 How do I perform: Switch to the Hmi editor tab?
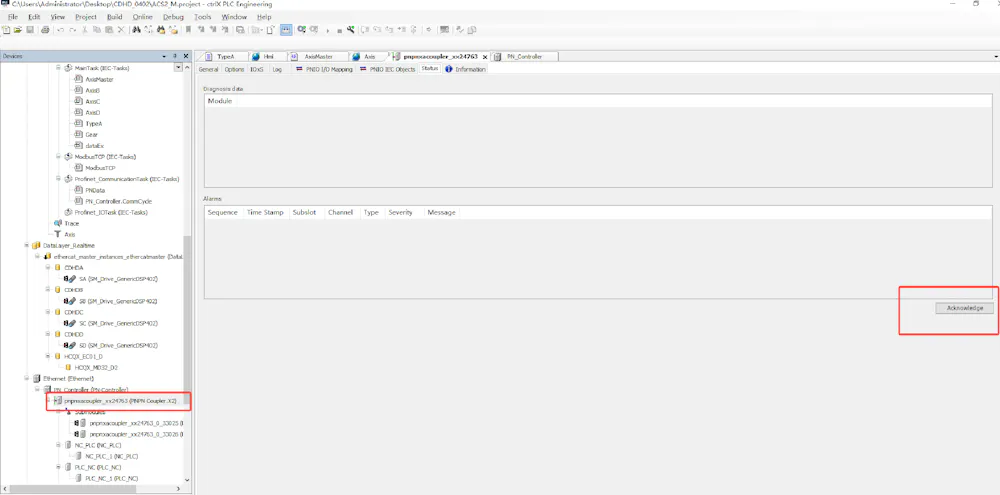(268, 56)
